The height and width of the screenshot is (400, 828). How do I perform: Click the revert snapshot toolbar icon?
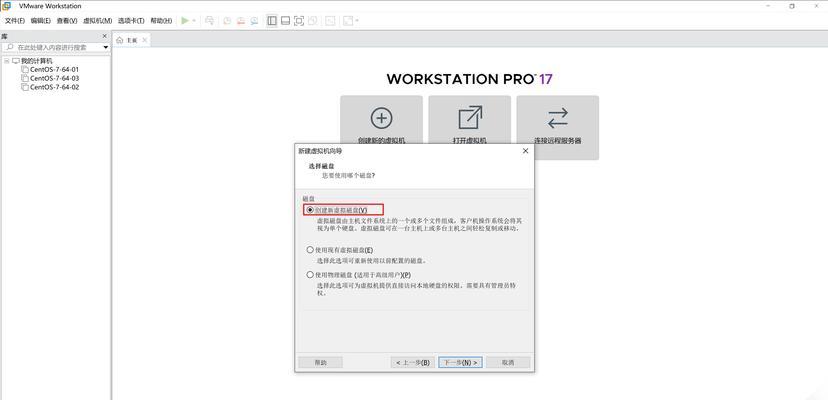point(241,21)
